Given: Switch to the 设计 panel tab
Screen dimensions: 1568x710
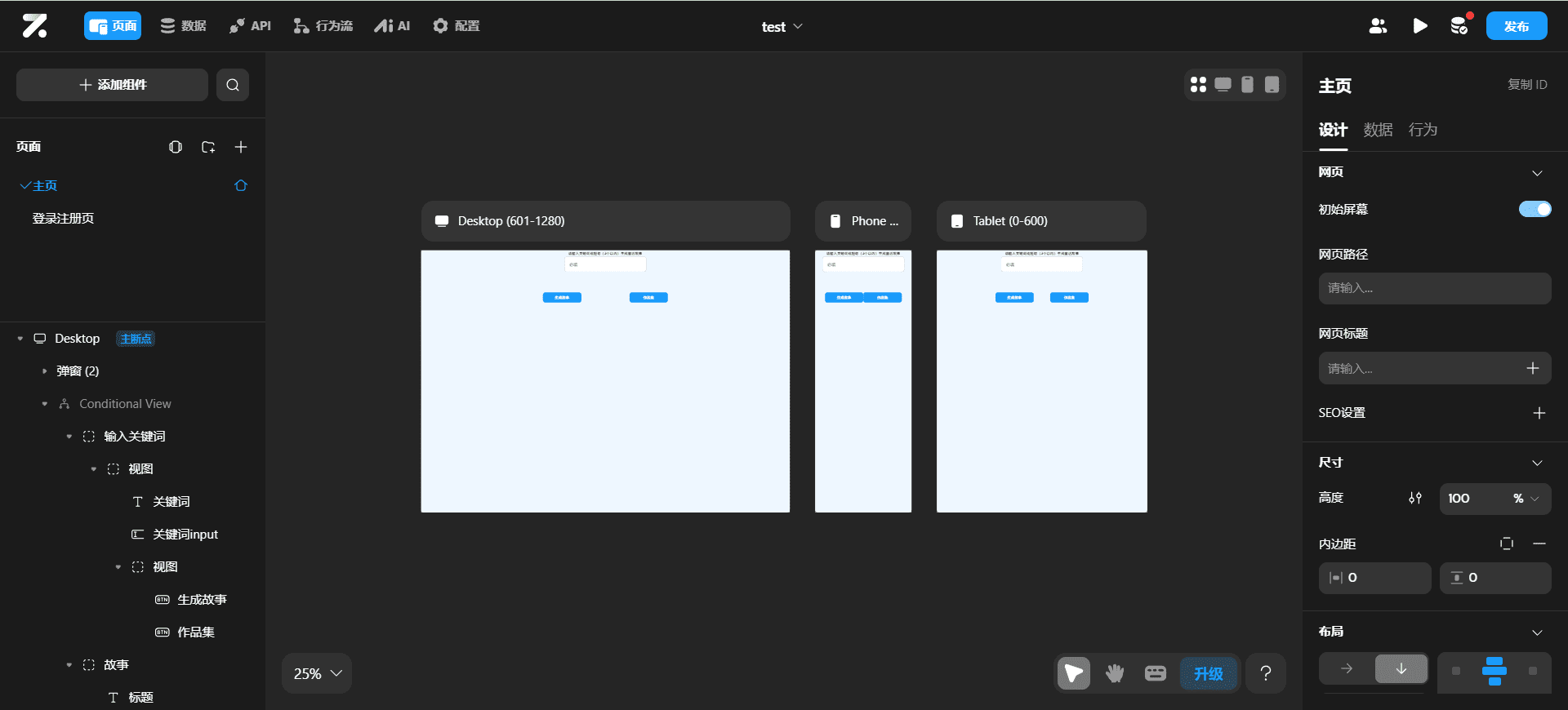Looking at the screenshot, I should 1333,130.
